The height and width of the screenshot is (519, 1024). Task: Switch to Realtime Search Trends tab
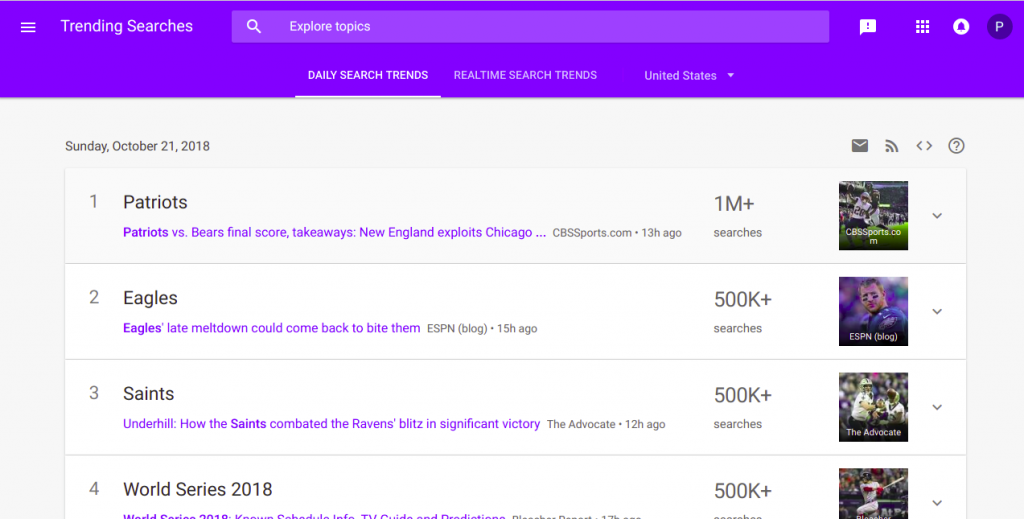[x=525, y=75]
